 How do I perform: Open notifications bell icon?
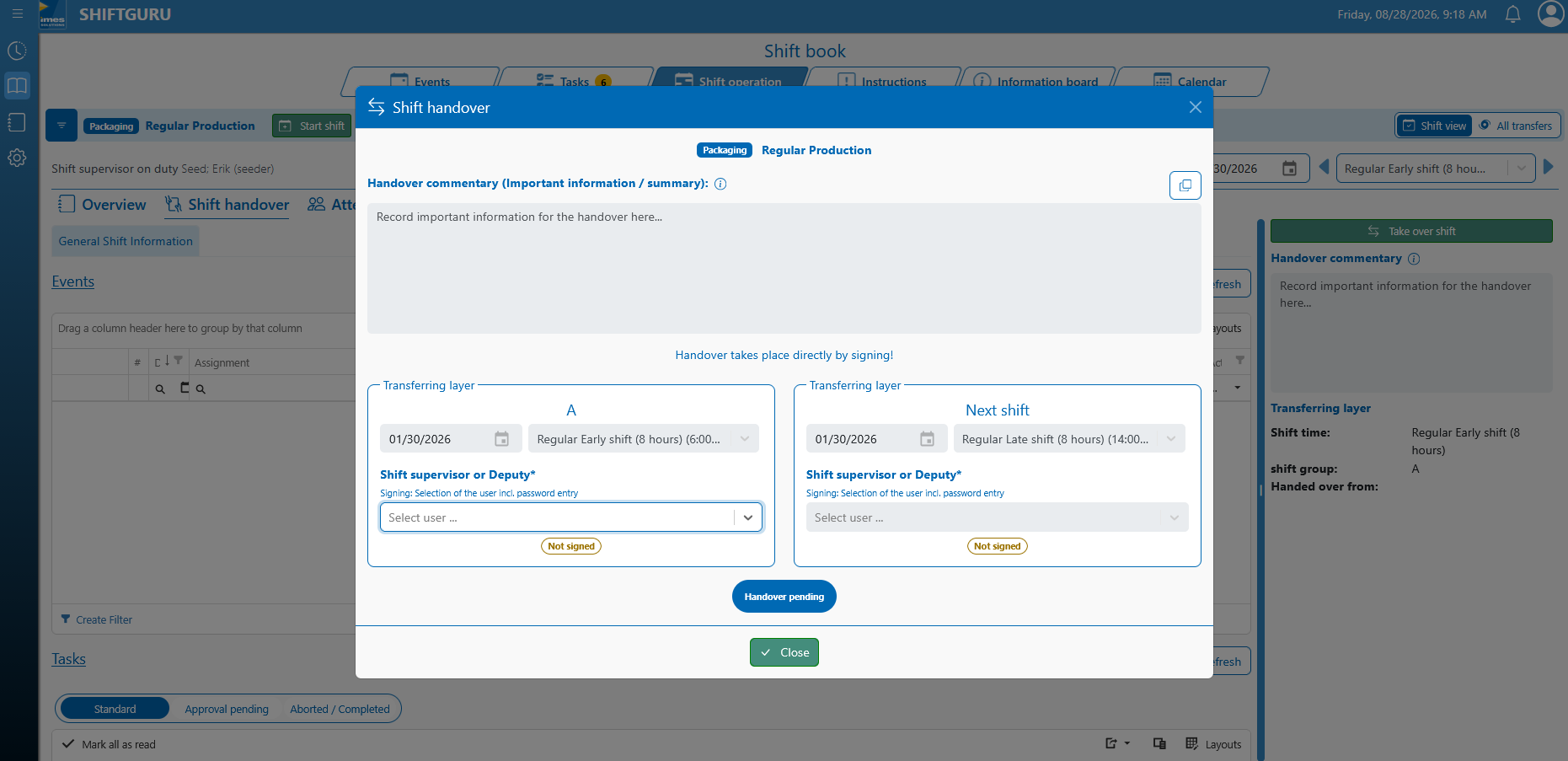[x=1513, y=14]
